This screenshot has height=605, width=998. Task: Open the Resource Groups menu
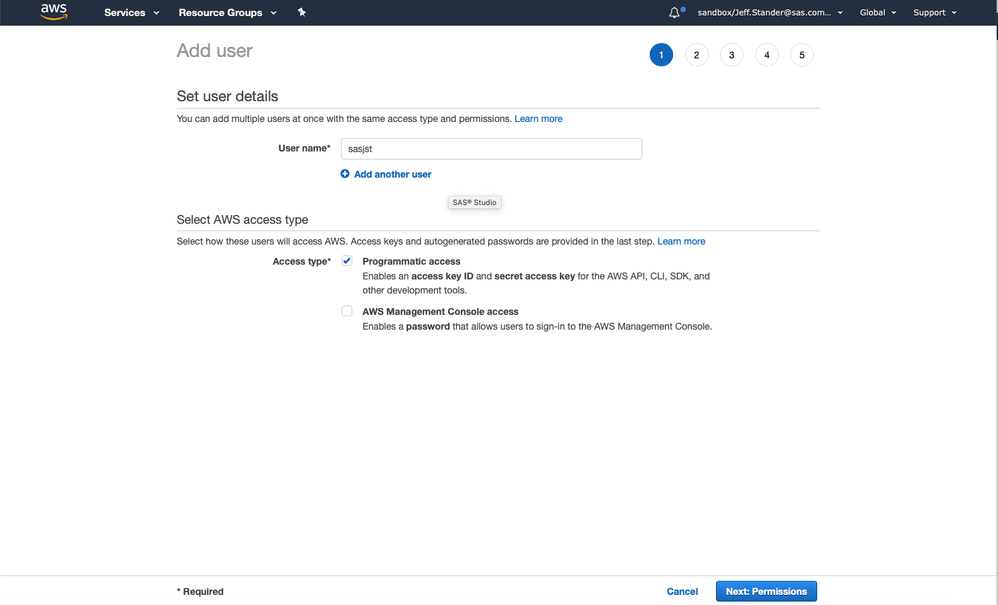pyautogui.click(x=227, y=13)
